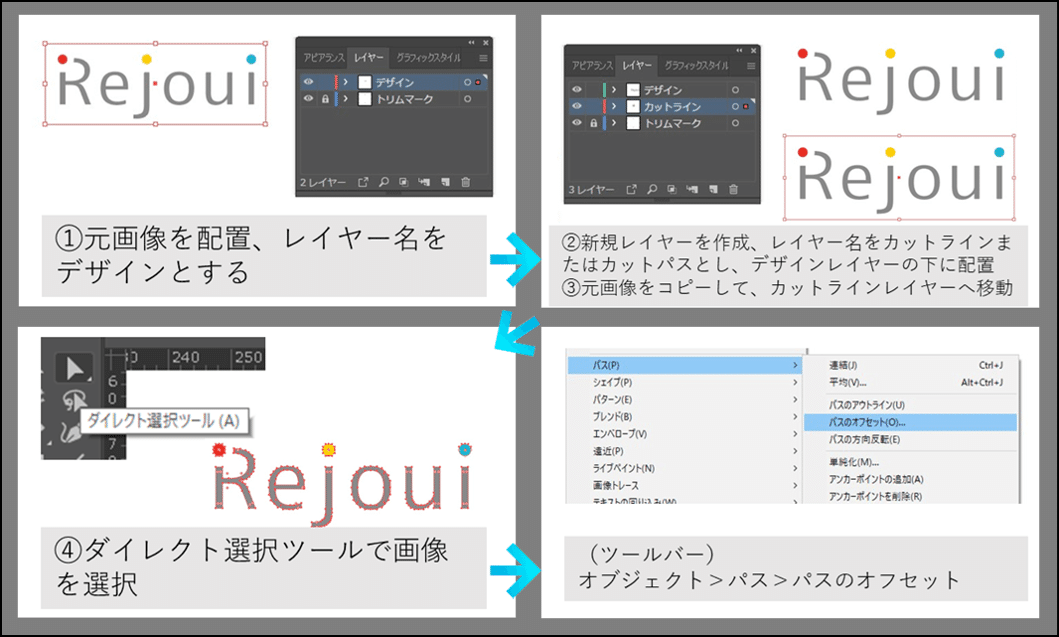1059x637 pixels.
Task: Click the new layer icon in Layers panel
Action: coord(714,189)
